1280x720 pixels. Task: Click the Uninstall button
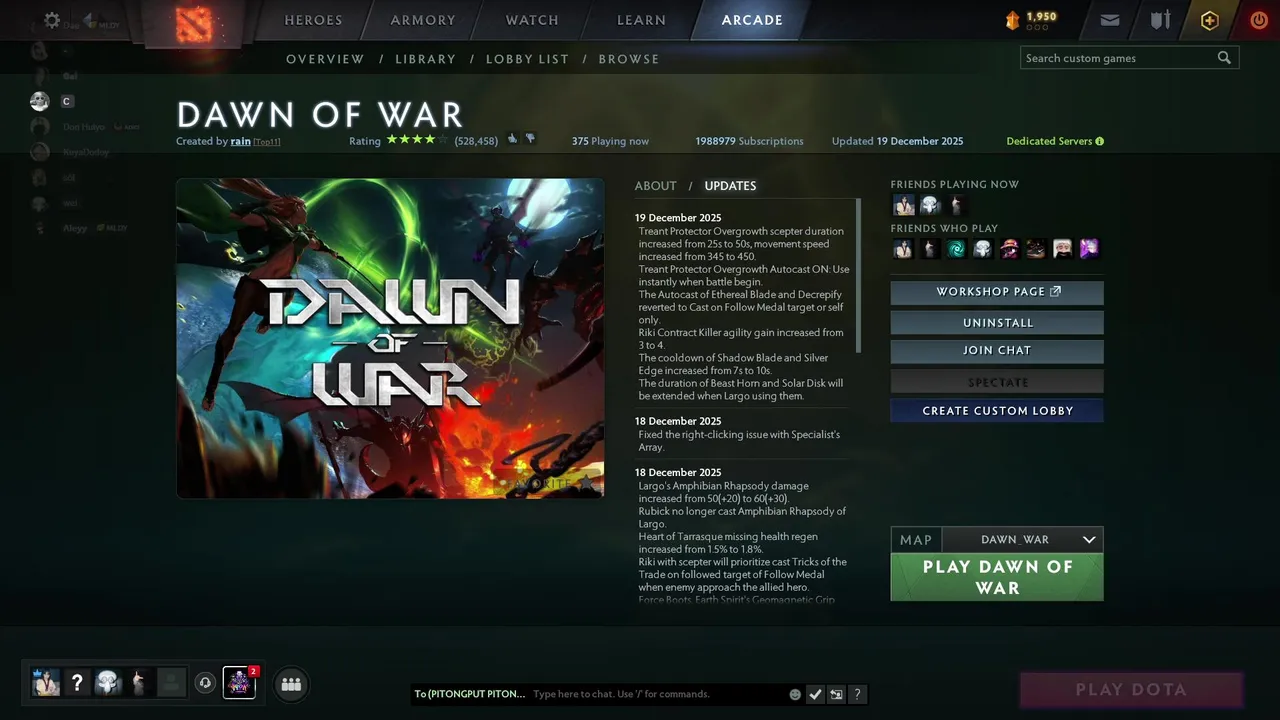pyautogui.click(x=997, y=323)
